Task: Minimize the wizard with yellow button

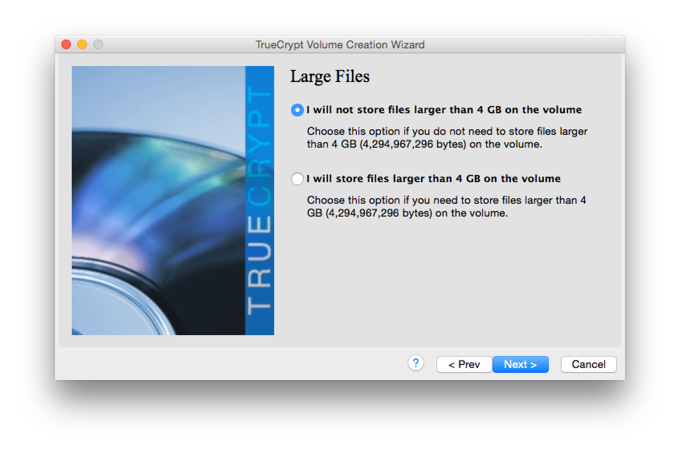Action: 82,44
